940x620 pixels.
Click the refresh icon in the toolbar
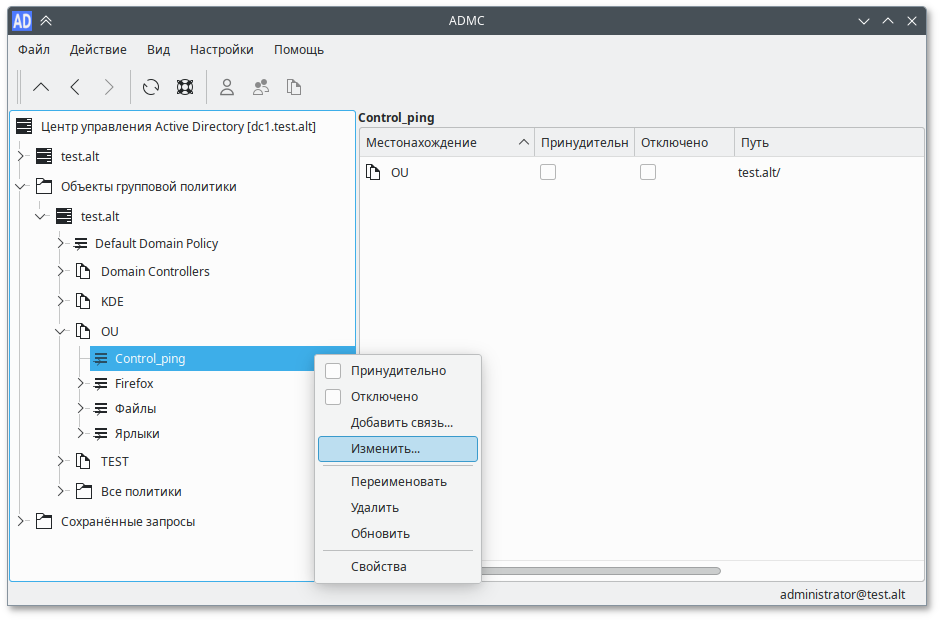[x=151, y=87]
